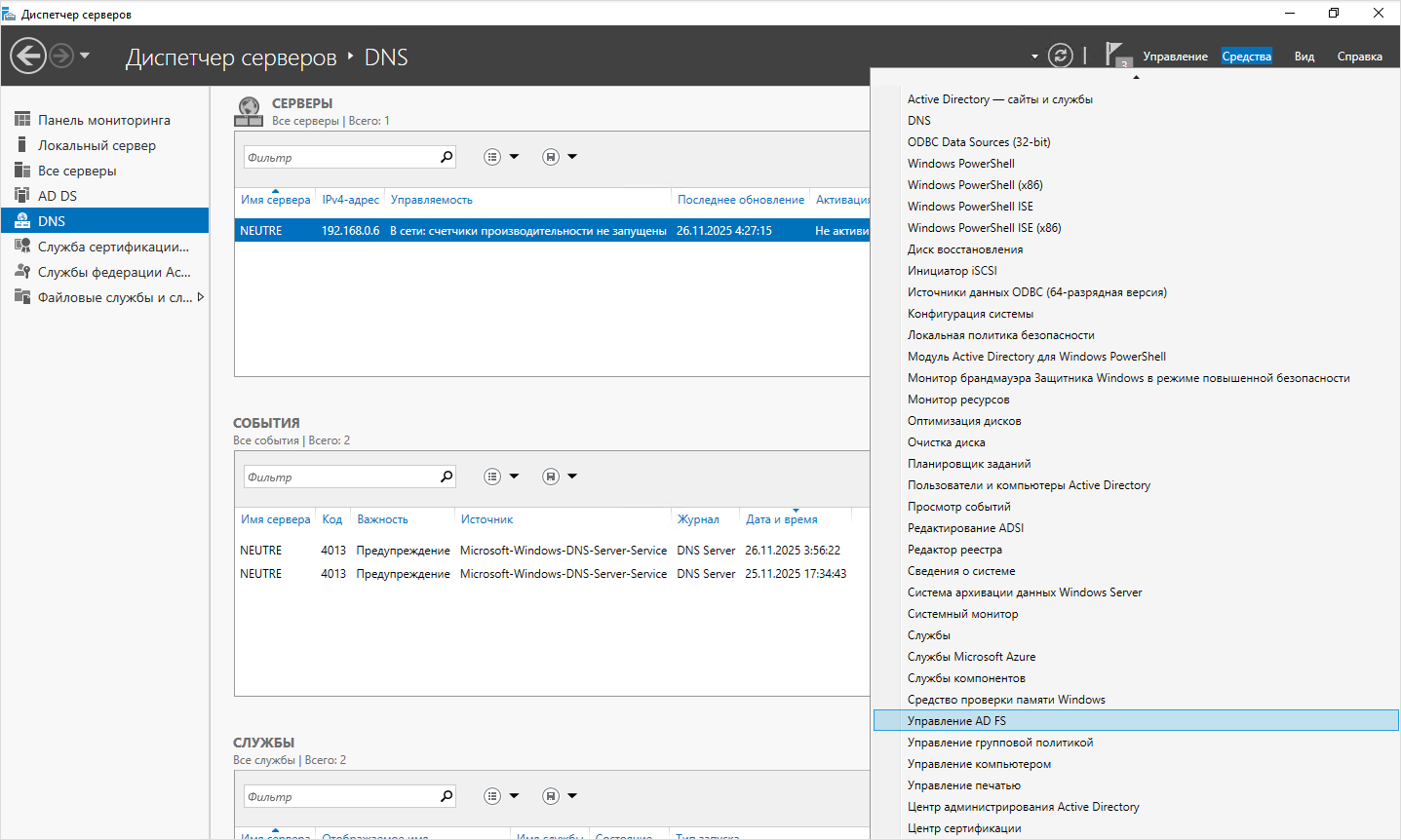The width and height of the screenshot is (1401, 840).
Task: Launch Windows PowerShell ISE (x86)
Action: [984, 228]
